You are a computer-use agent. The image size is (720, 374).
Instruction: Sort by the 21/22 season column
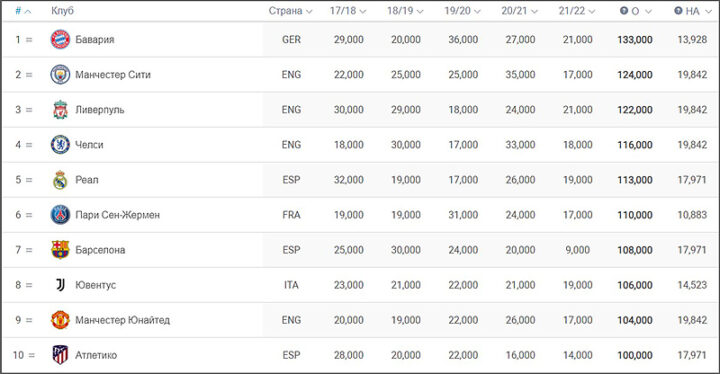tap(577, 11)
